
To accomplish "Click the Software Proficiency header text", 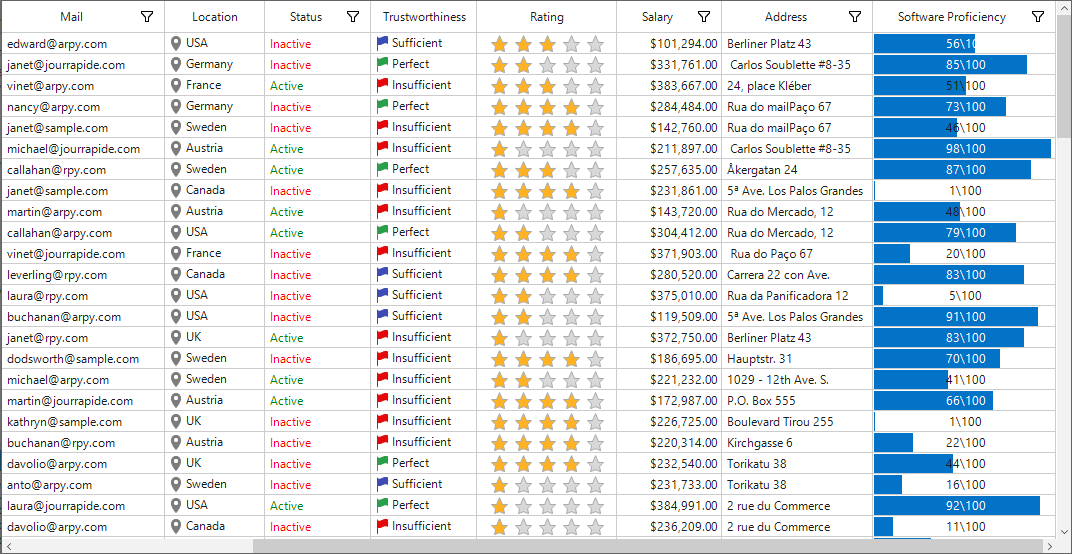I will 952,17.
